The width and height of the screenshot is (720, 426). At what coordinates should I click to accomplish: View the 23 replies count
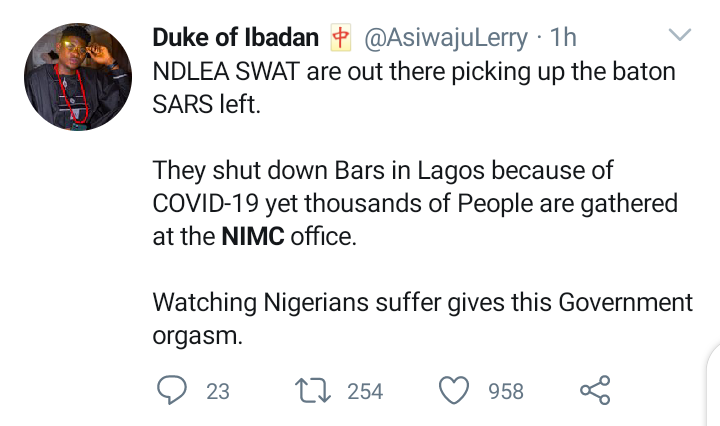click(x=217, y=391)
